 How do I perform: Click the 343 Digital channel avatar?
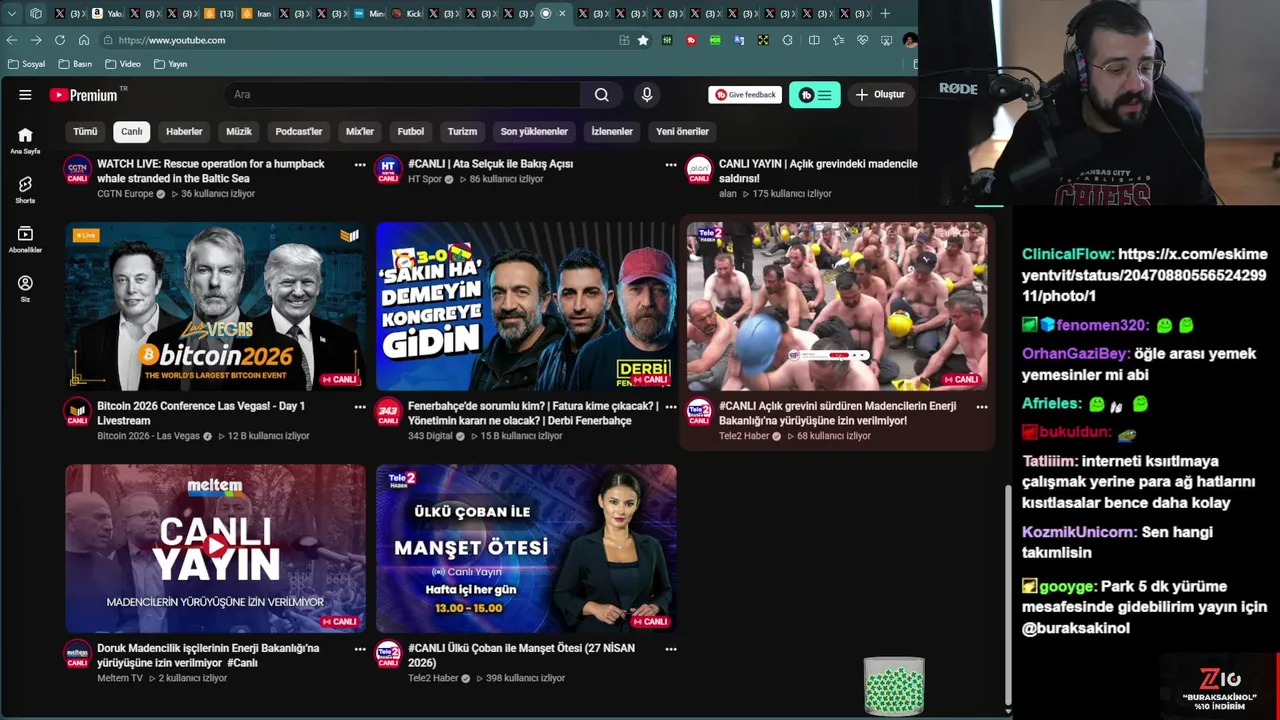388,411
